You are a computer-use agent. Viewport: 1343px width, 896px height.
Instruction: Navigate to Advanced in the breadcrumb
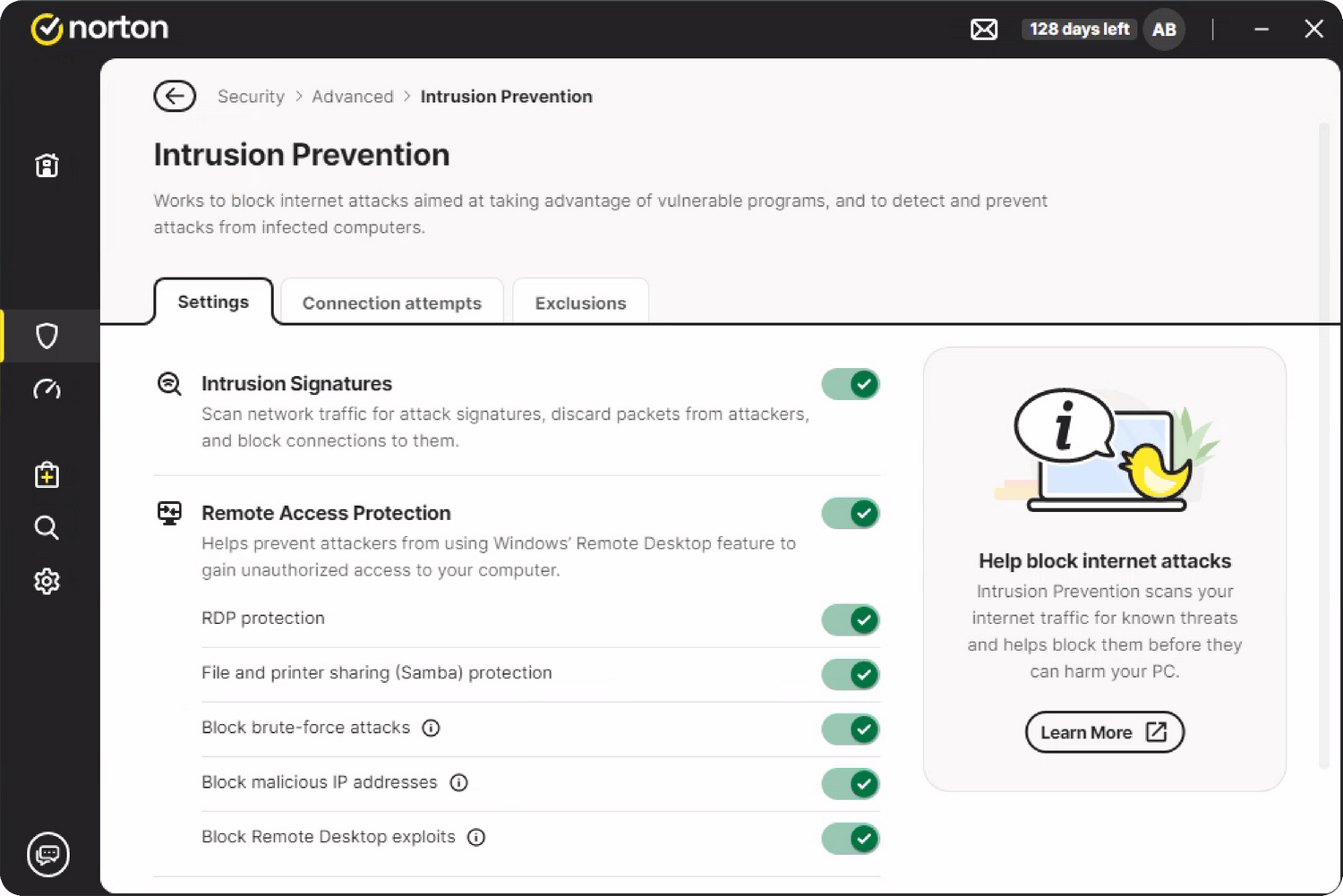pos(352,97)
